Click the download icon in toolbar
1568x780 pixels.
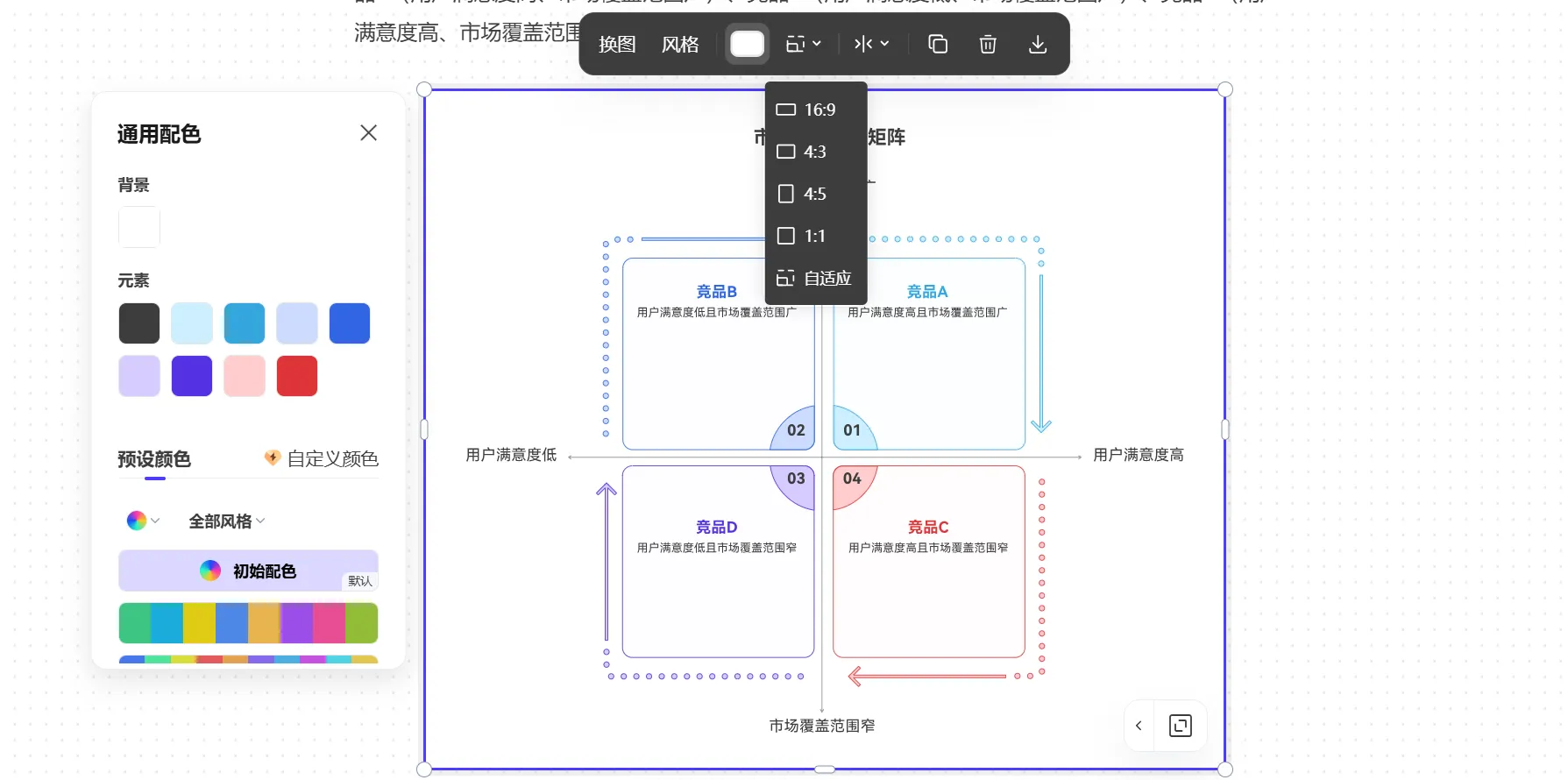(x=1038, y=44)
